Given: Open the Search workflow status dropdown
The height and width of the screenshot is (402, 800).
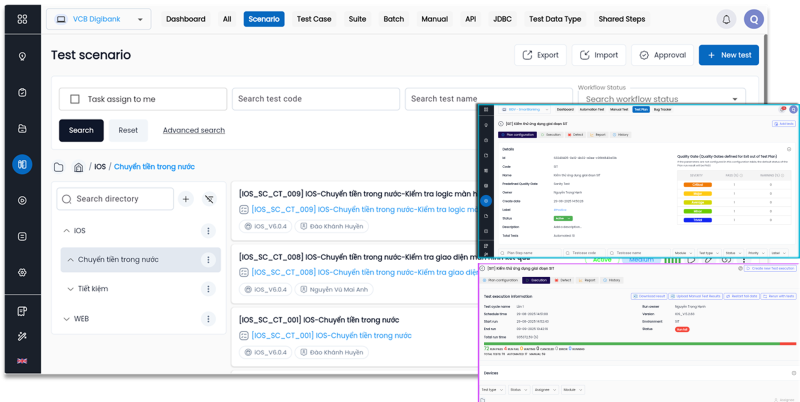Looking at the screenshot, I should [x=661, y=99].
